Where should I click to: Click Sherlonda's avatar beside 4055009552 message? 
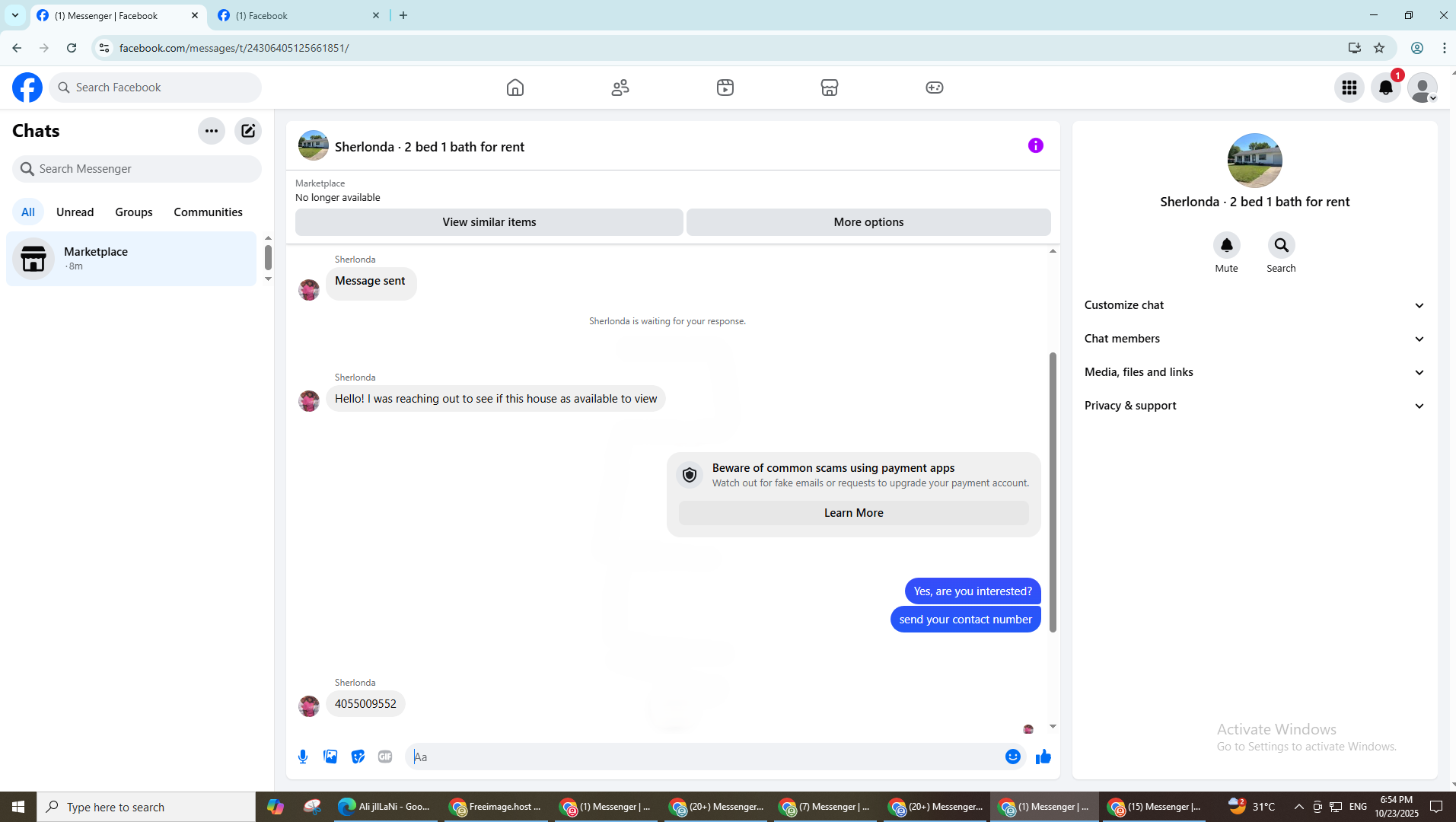(x=309, y=706)
